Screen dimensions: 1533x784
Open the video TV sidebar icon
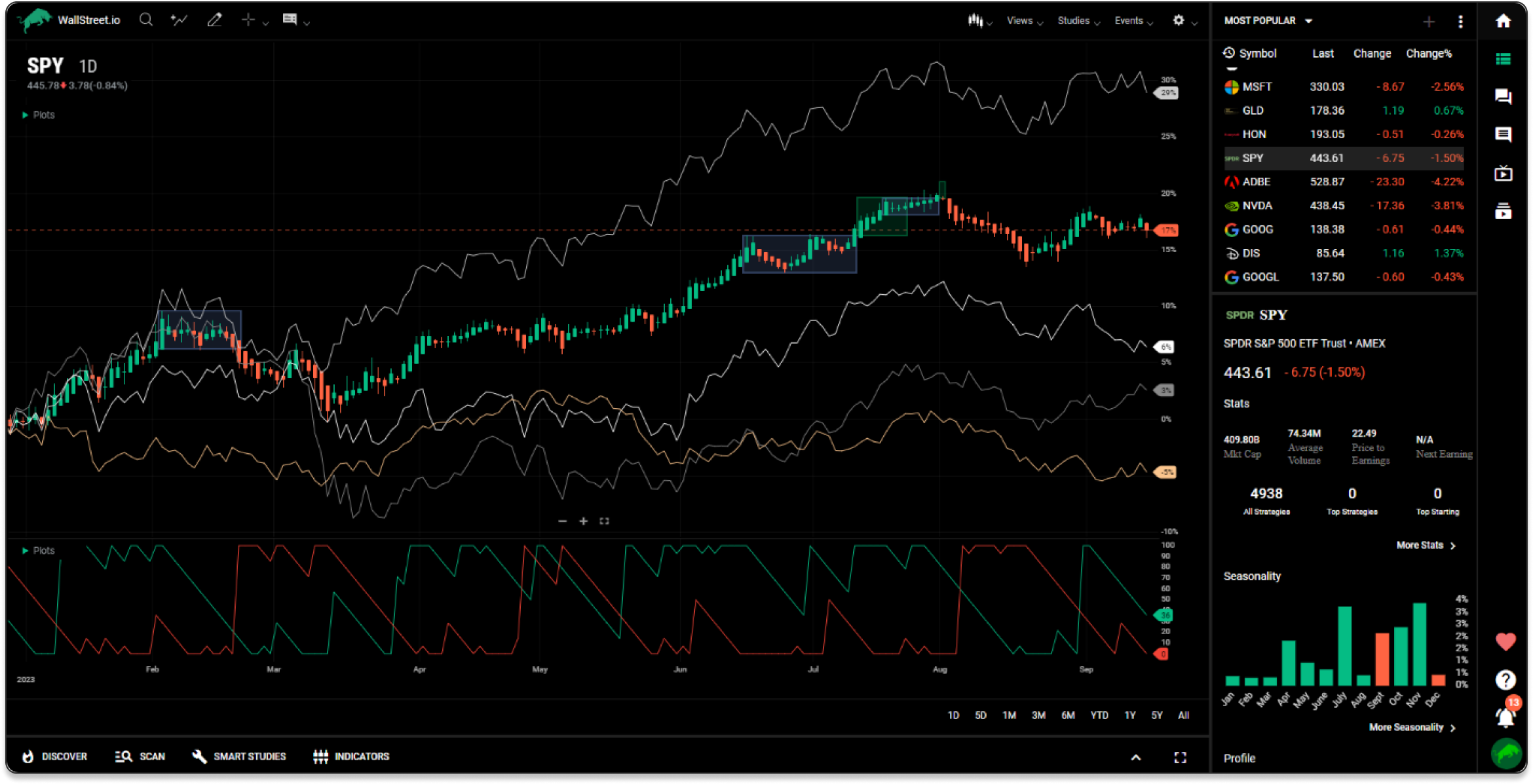pos(1503,173)
